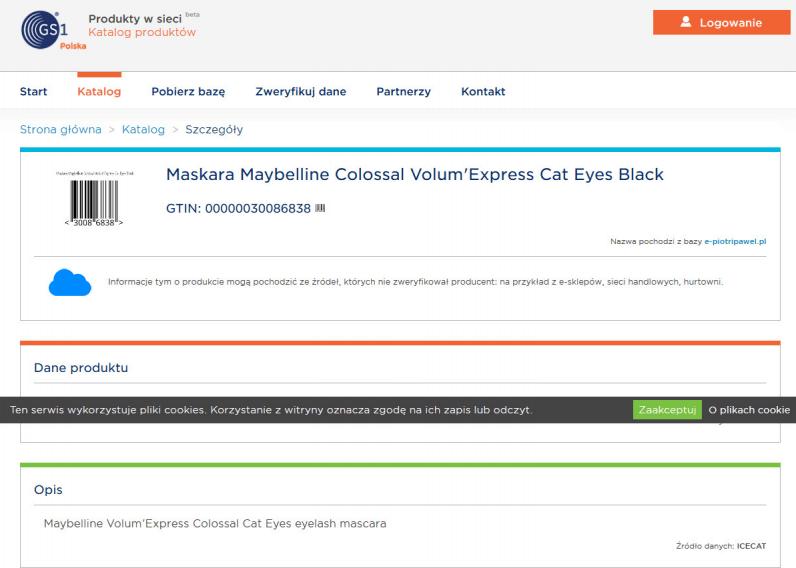Click the Opis section heading
This screenshot has height=568, width=796.
48,490
